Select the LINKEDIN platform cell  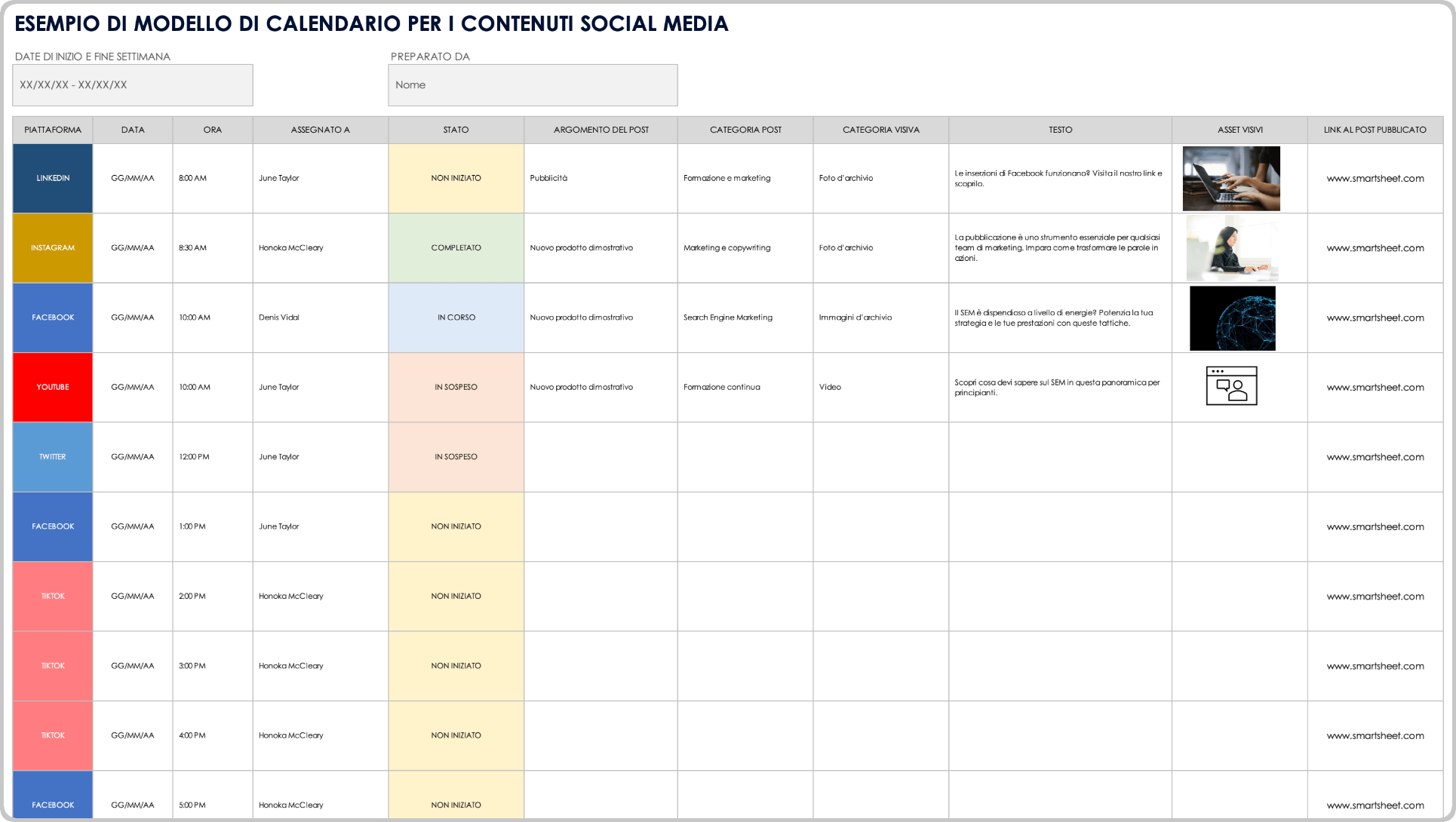coord(53,179)
